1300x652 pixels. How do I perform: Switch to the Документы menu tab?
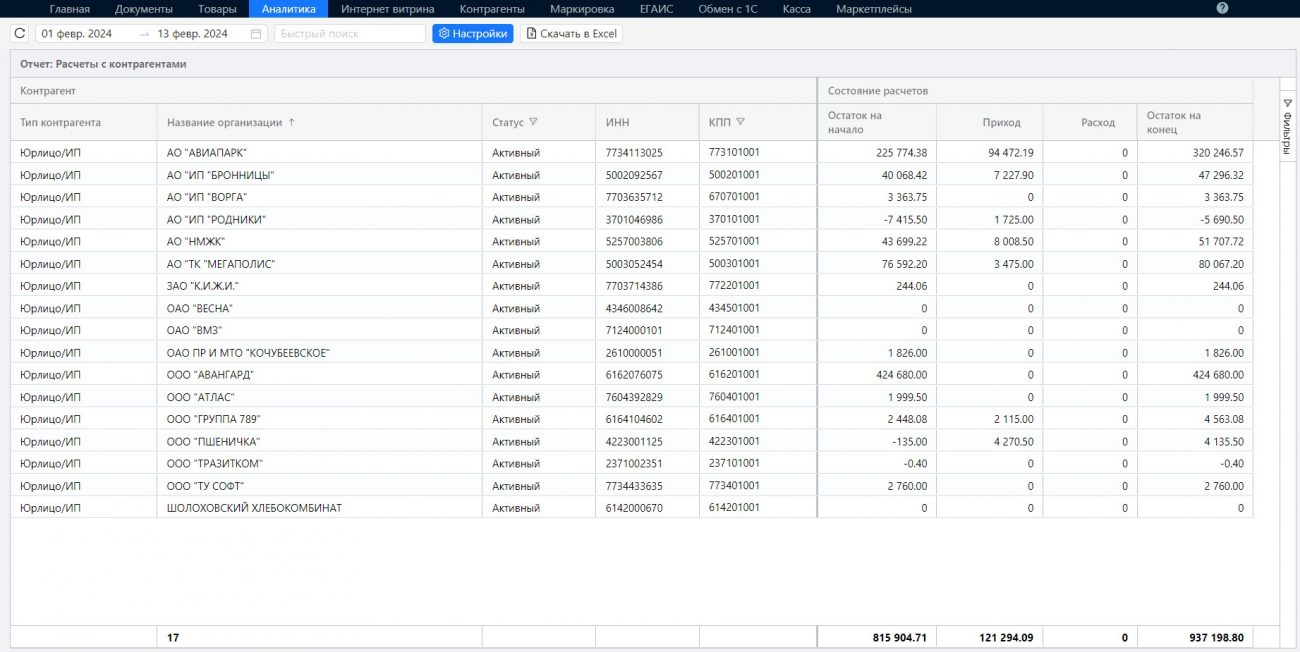coord(144,9)
